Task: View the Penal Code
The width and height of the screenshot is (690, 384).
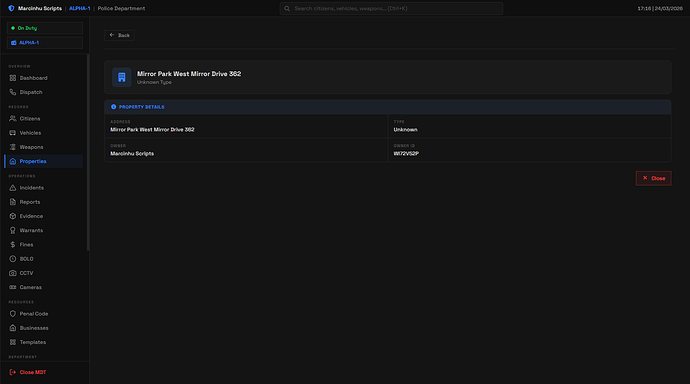Action: click(44, 314)
